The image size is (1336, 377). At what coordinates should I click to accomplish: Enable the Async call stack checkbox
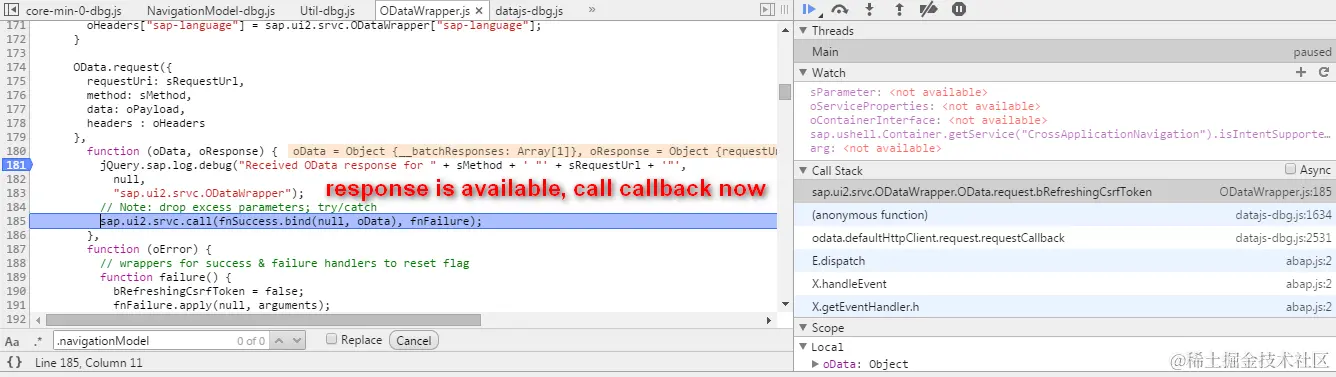[1290, 170]
